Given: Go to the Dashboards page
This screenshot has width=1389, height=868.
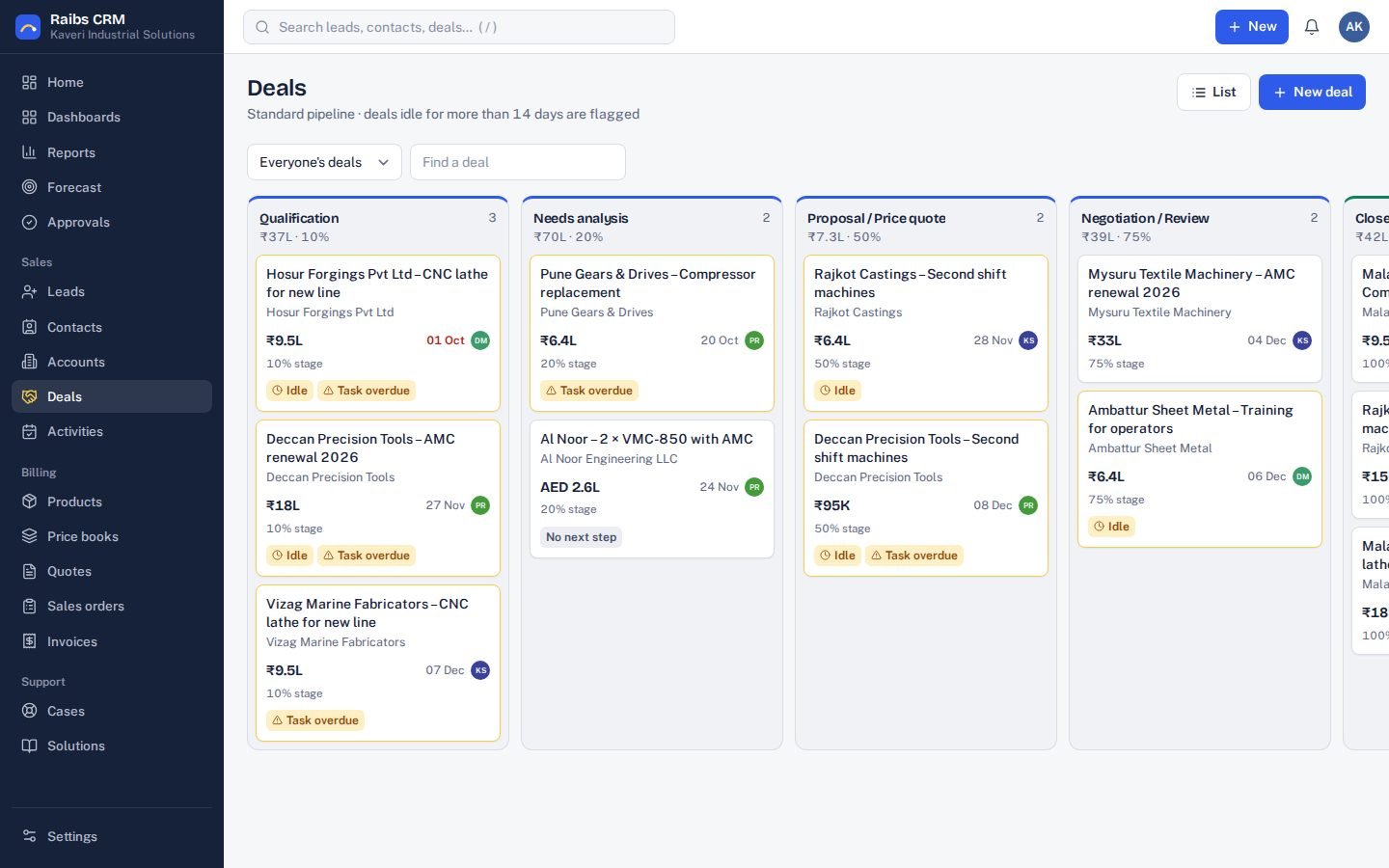Looking at the screenshot, I should [112, 118].
